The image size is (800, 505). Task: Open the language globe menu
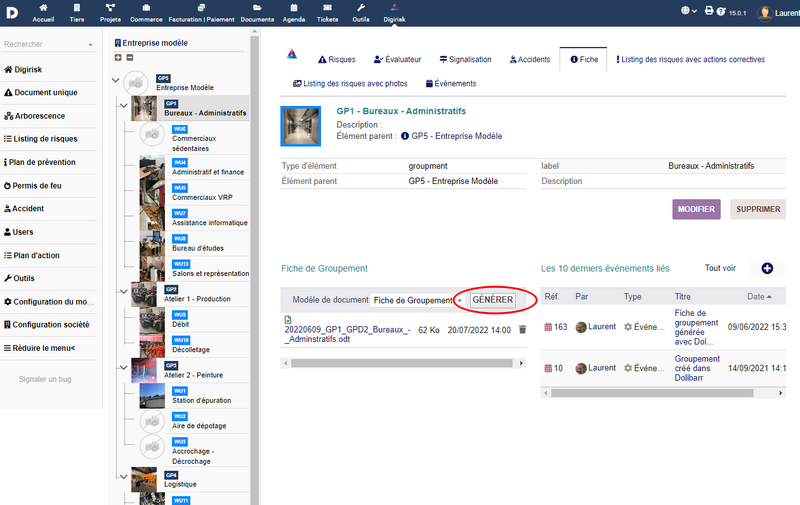688,11
